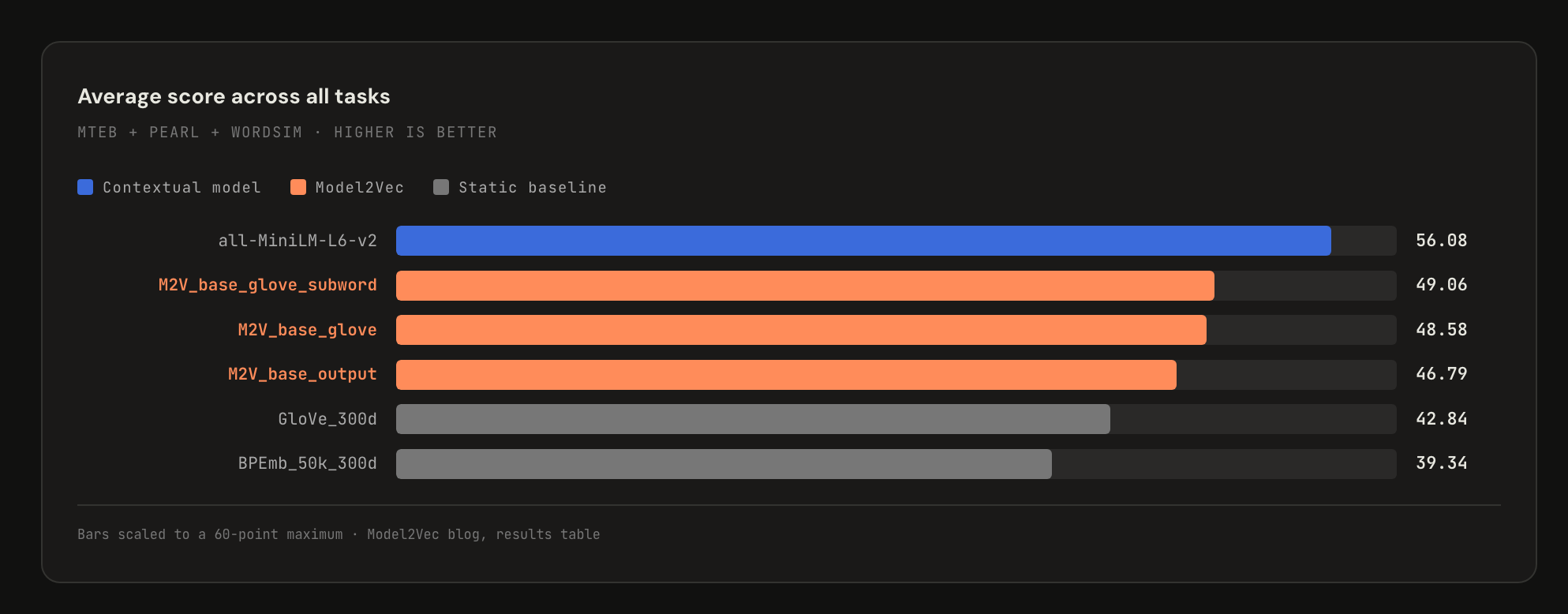Click the orange Model2Vec legend swatch

click(298, 187)
